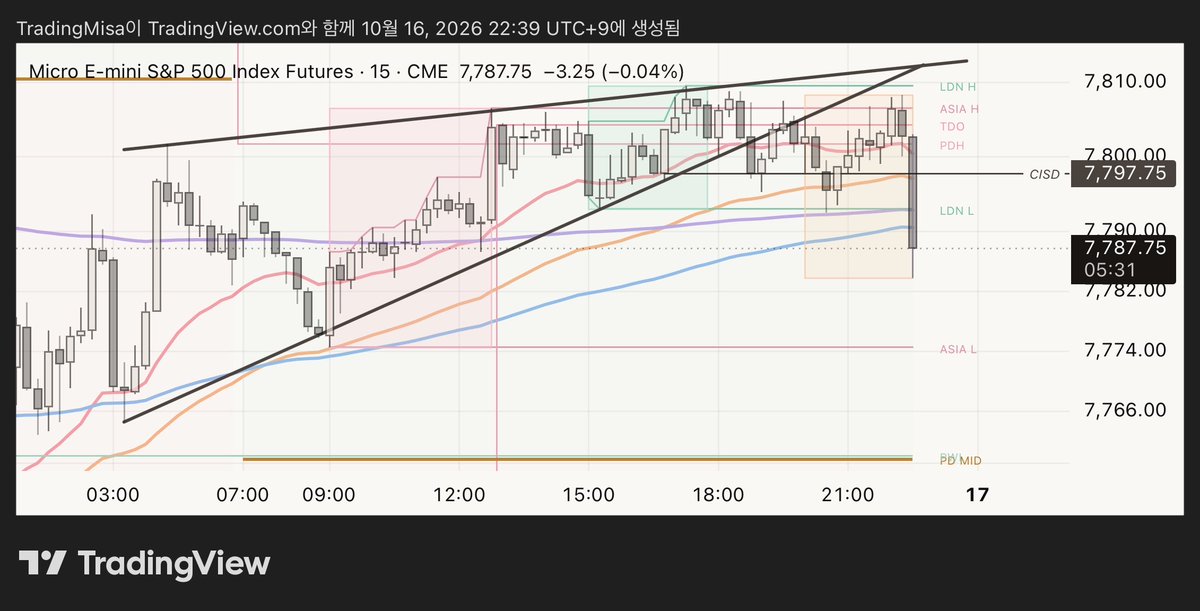1200x611 pixels.
Task: Click the LDN H level label
Action: (x=958, y=88)
